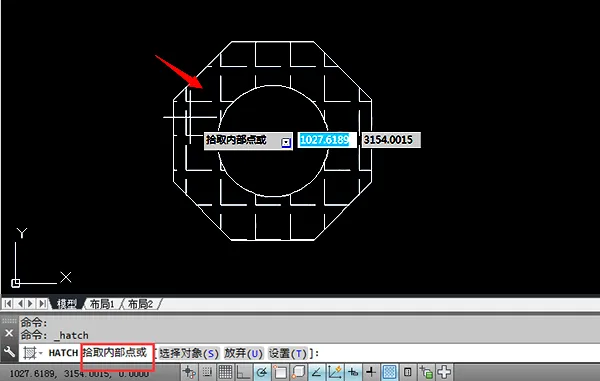600x381 pixels.
Task: Toggle Grid Display status bar icon
Action: click(x=225, y=372)
